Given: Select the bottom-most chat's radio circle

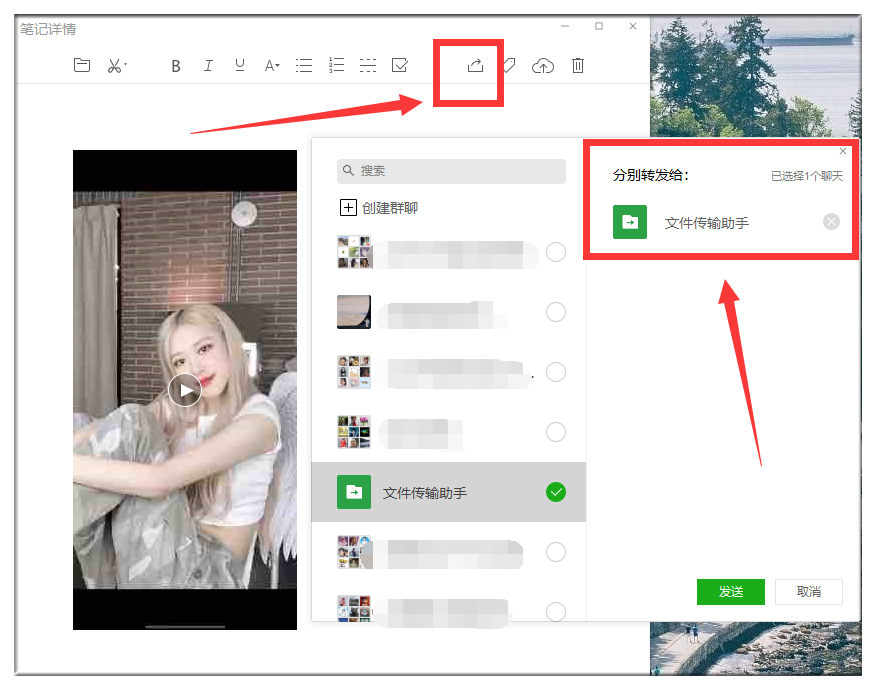Looking at the screenshot, I should [556, 611].
